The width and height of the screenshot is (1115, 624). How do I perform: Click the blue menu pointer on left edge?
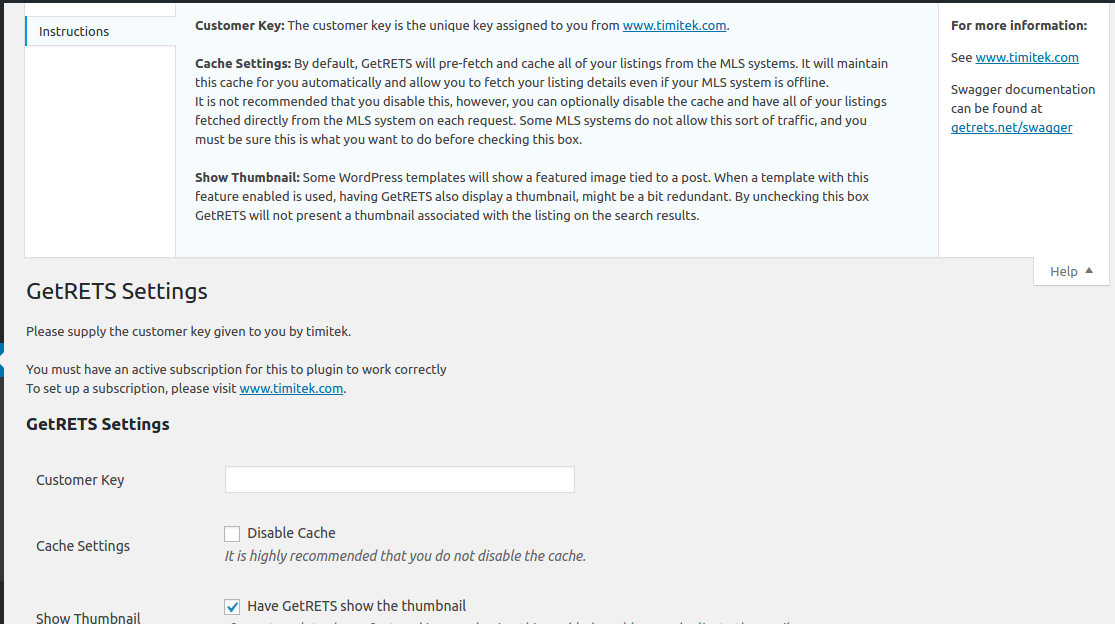[2, 360]
